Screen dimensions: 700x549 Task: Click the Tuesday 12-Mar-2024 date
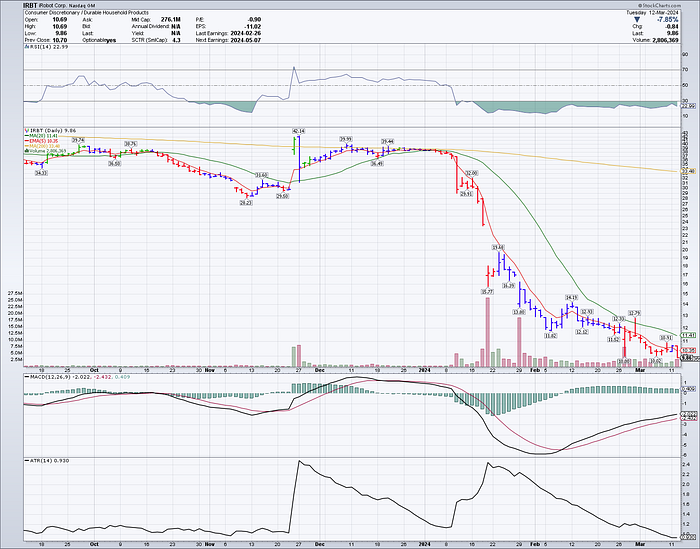[652, 12]
